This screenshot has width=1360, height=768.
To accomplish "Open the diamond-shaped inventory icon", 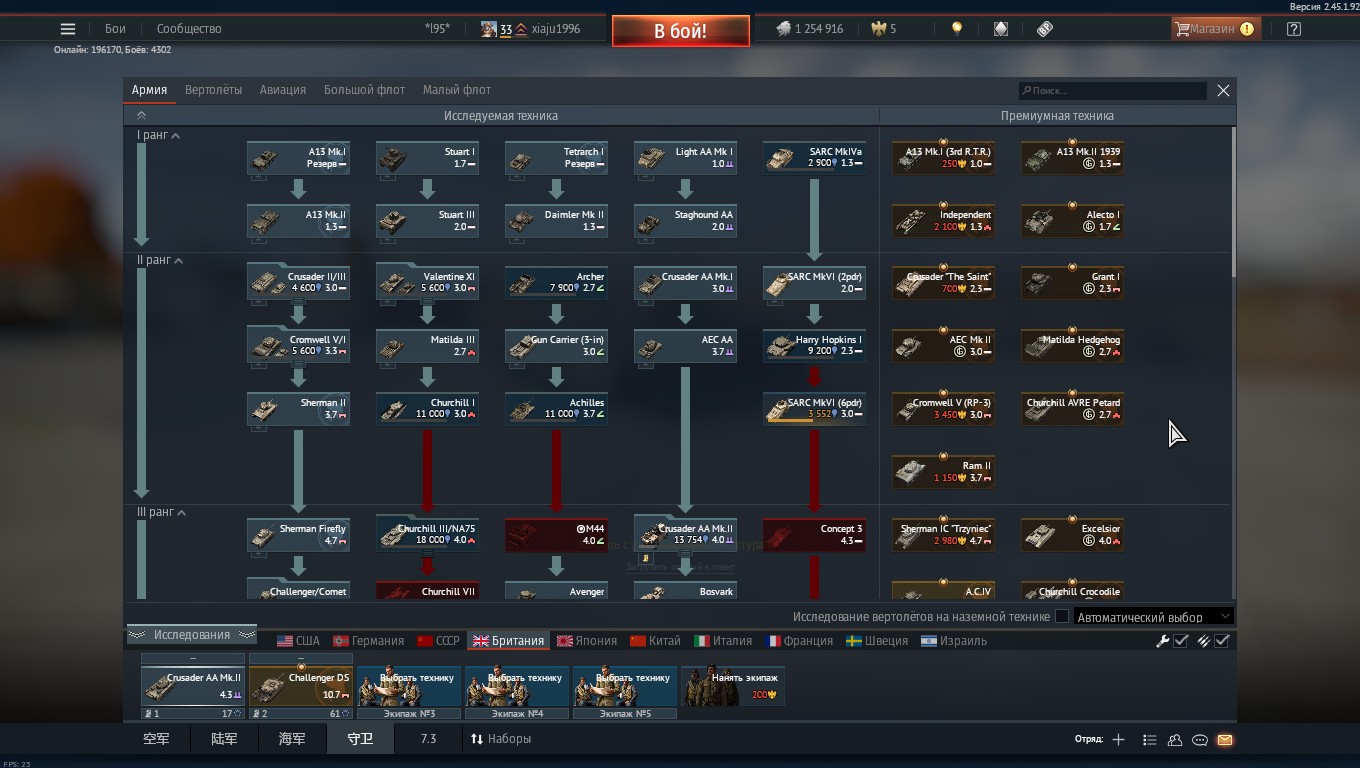I will pos(1001,29).
